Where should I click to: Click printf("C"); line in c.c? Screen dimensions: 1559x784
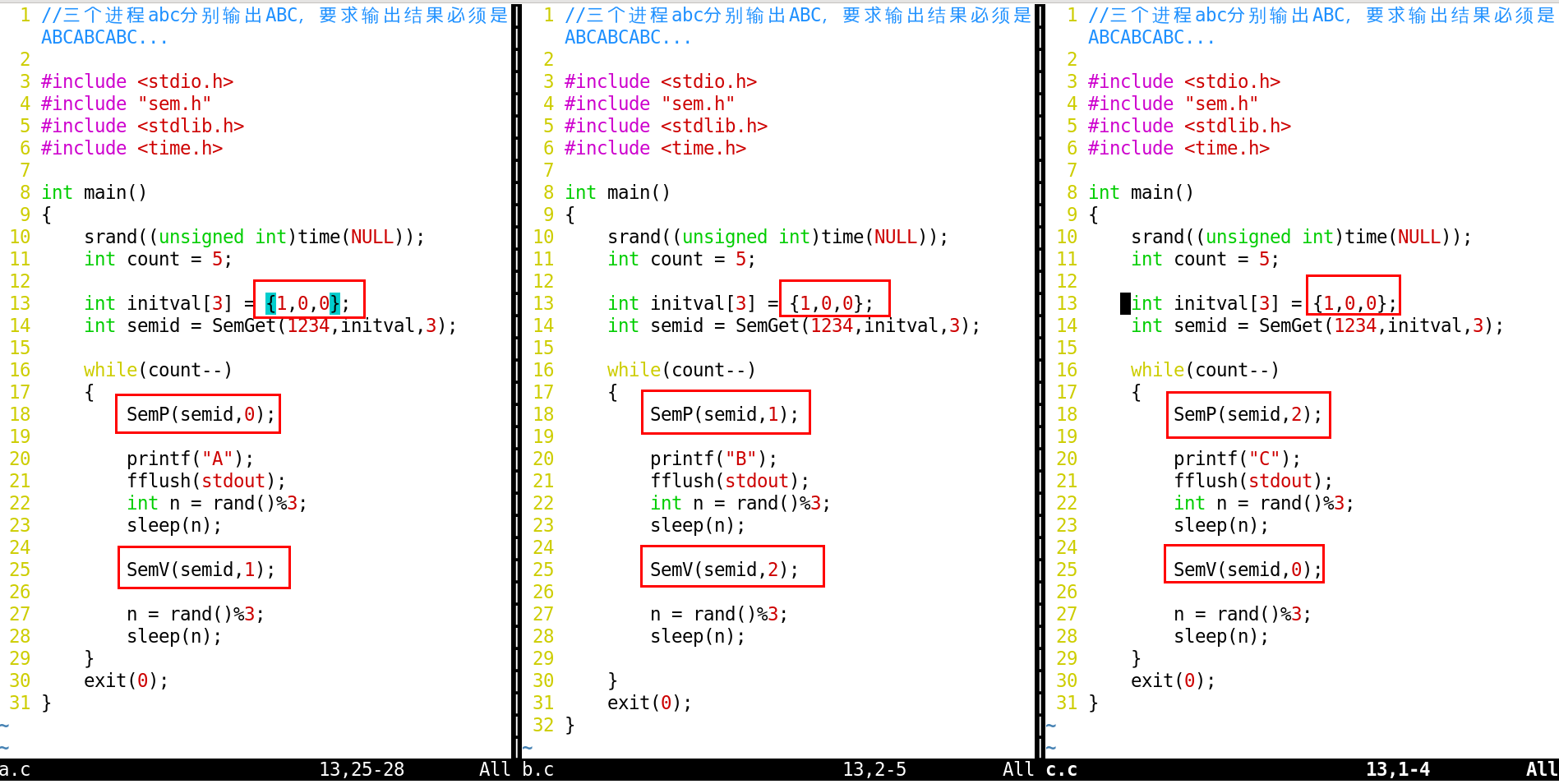pos(1237,459)
